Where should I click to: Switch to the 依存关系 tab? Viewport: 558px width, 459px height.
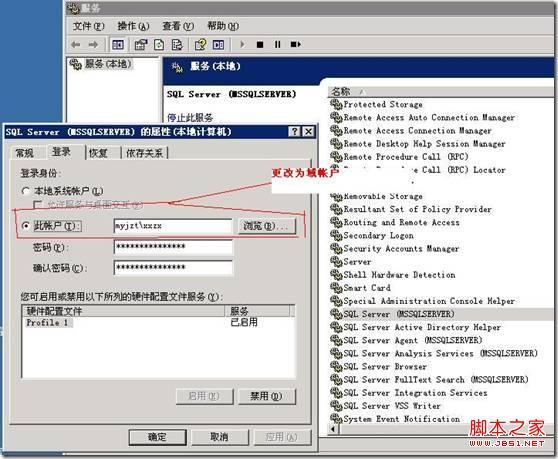(x=144, y=153)
